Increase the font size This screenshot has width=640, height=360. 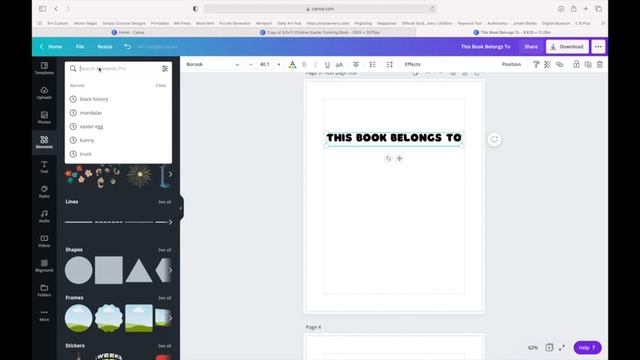pyautogui.click(x=279, y=64)
